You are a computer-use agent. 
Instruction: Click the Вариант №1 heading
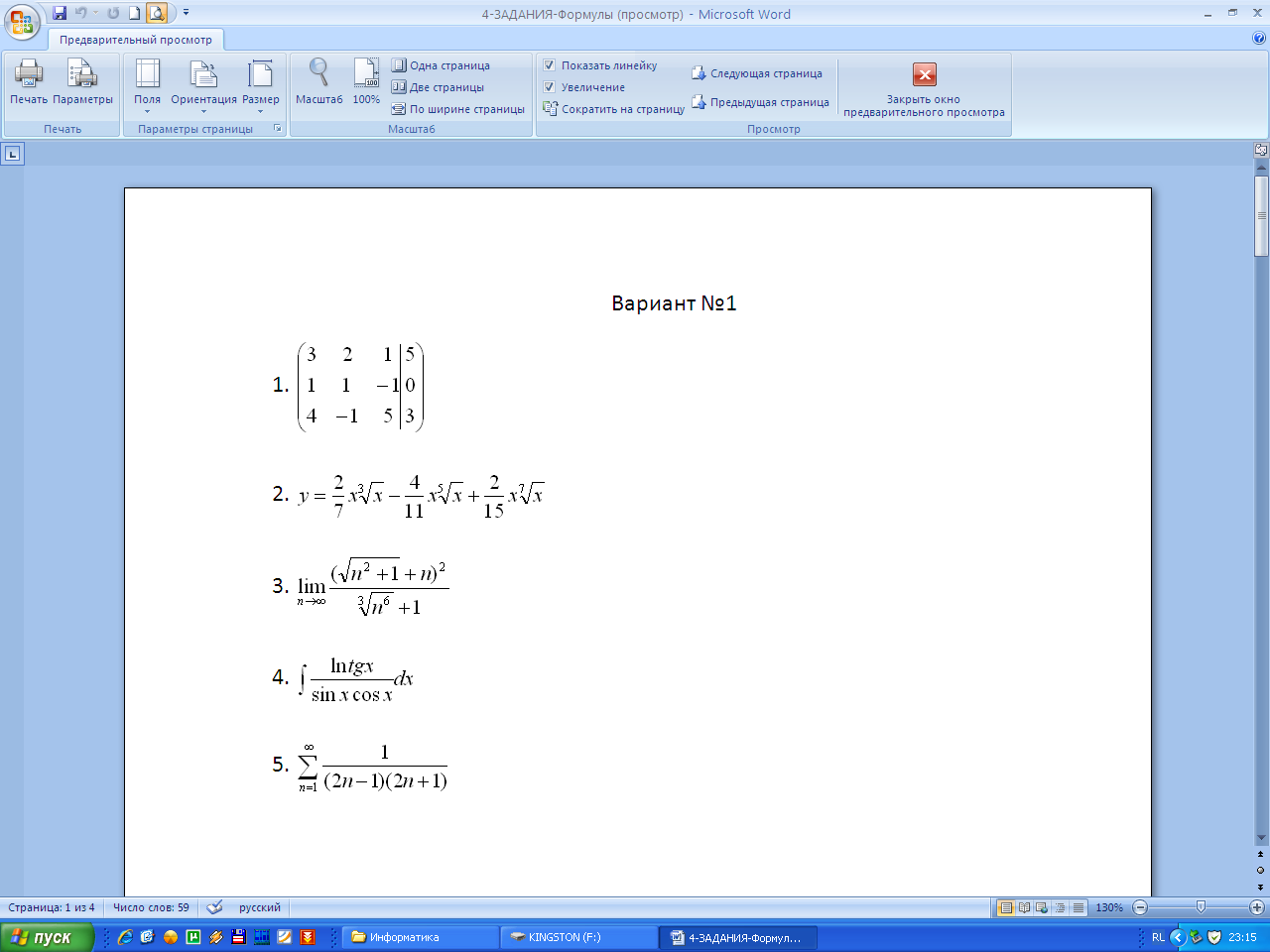coord(675,303)
